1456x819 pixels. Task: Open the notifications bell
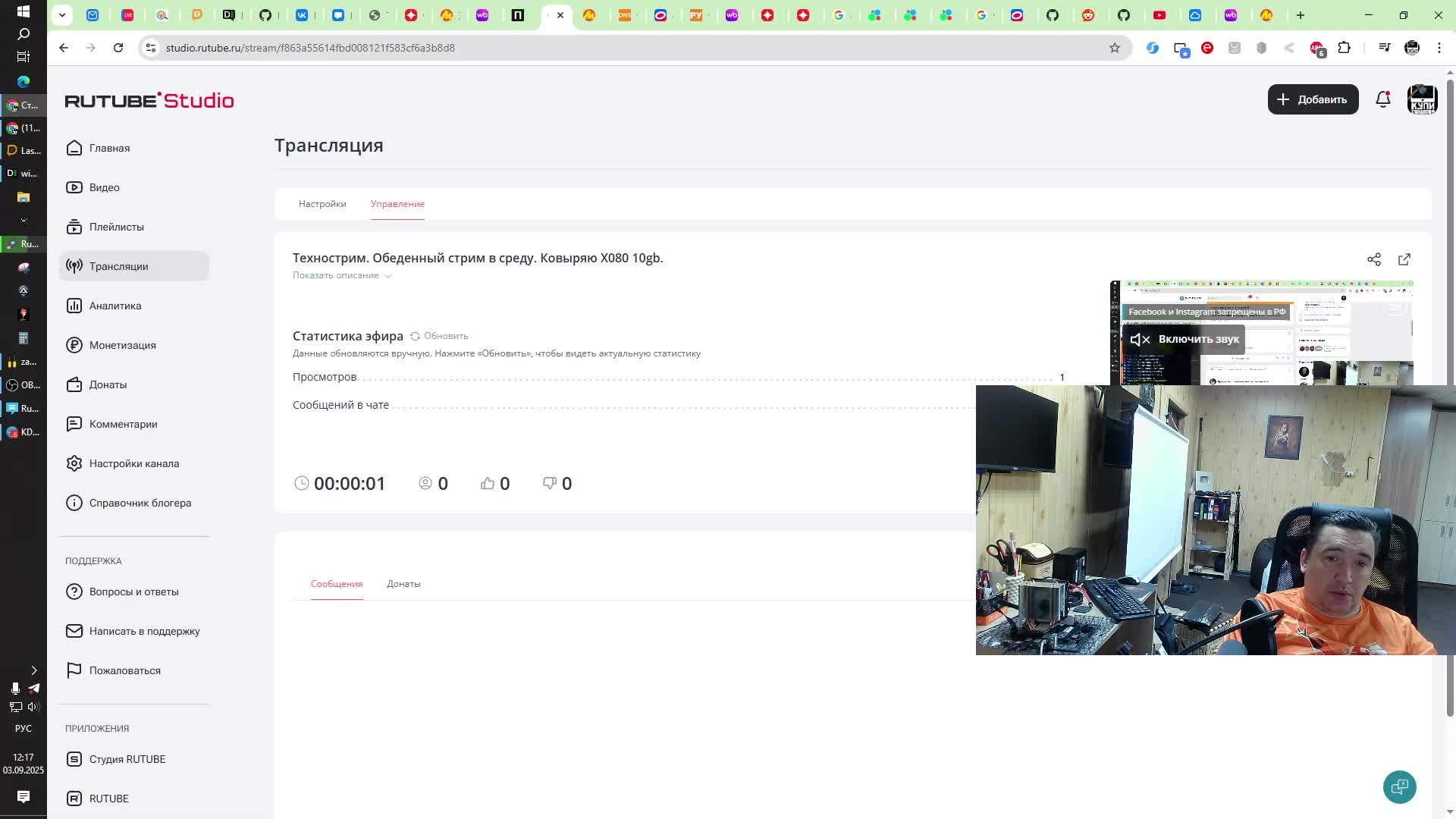[1382, 99]
